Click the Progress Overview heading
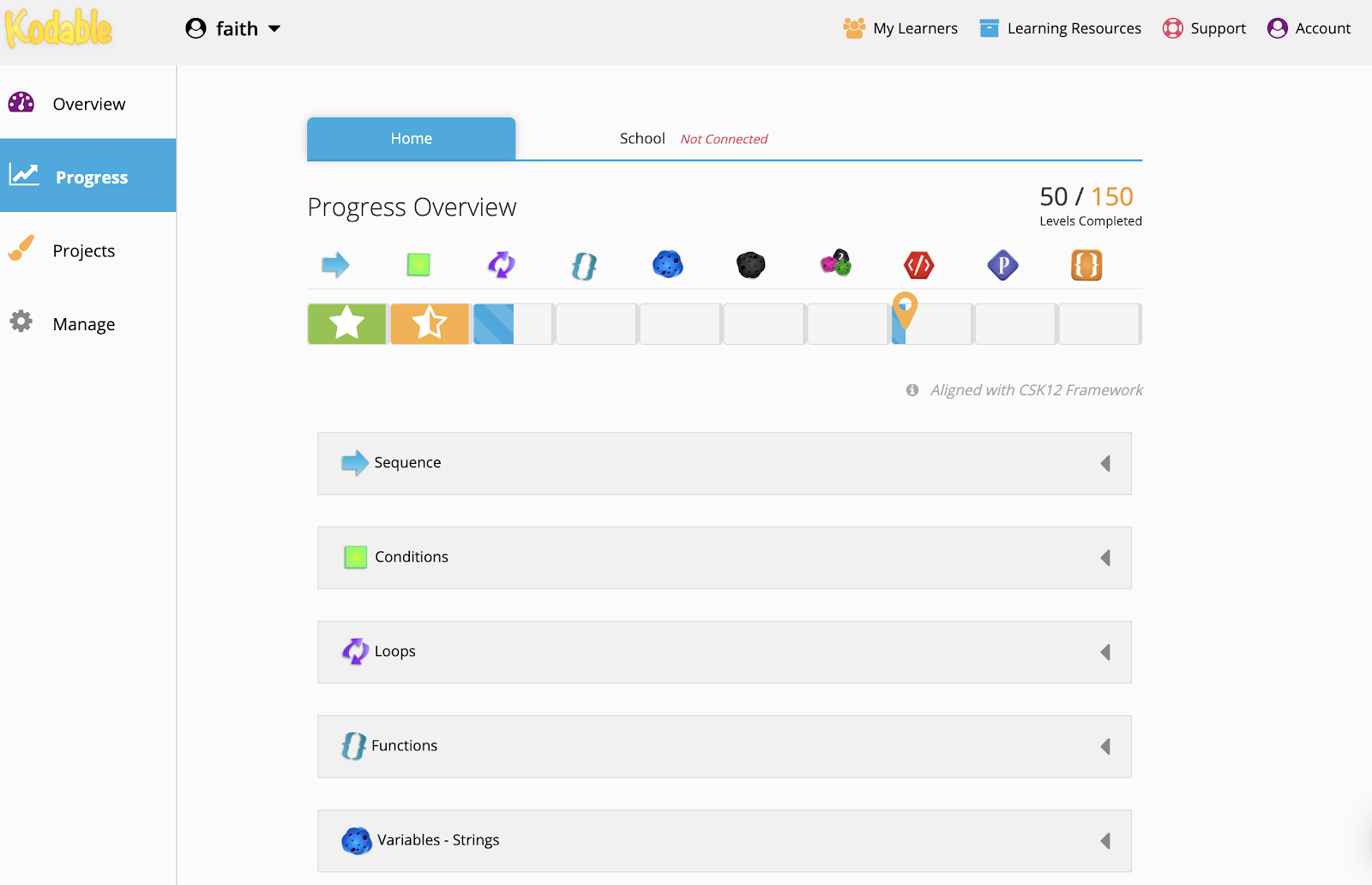Screen dimensions: 1372x885 point(412,208)
